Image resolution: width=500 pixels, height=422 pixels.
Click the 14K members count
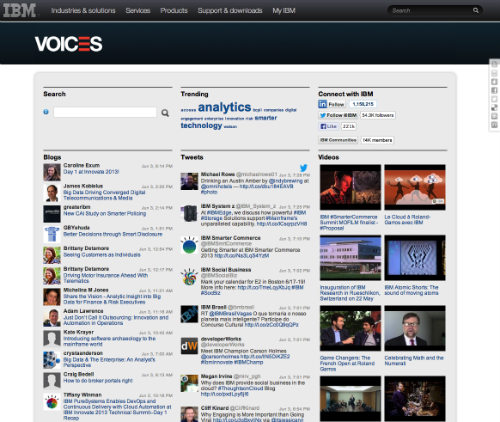pos(377,140)
